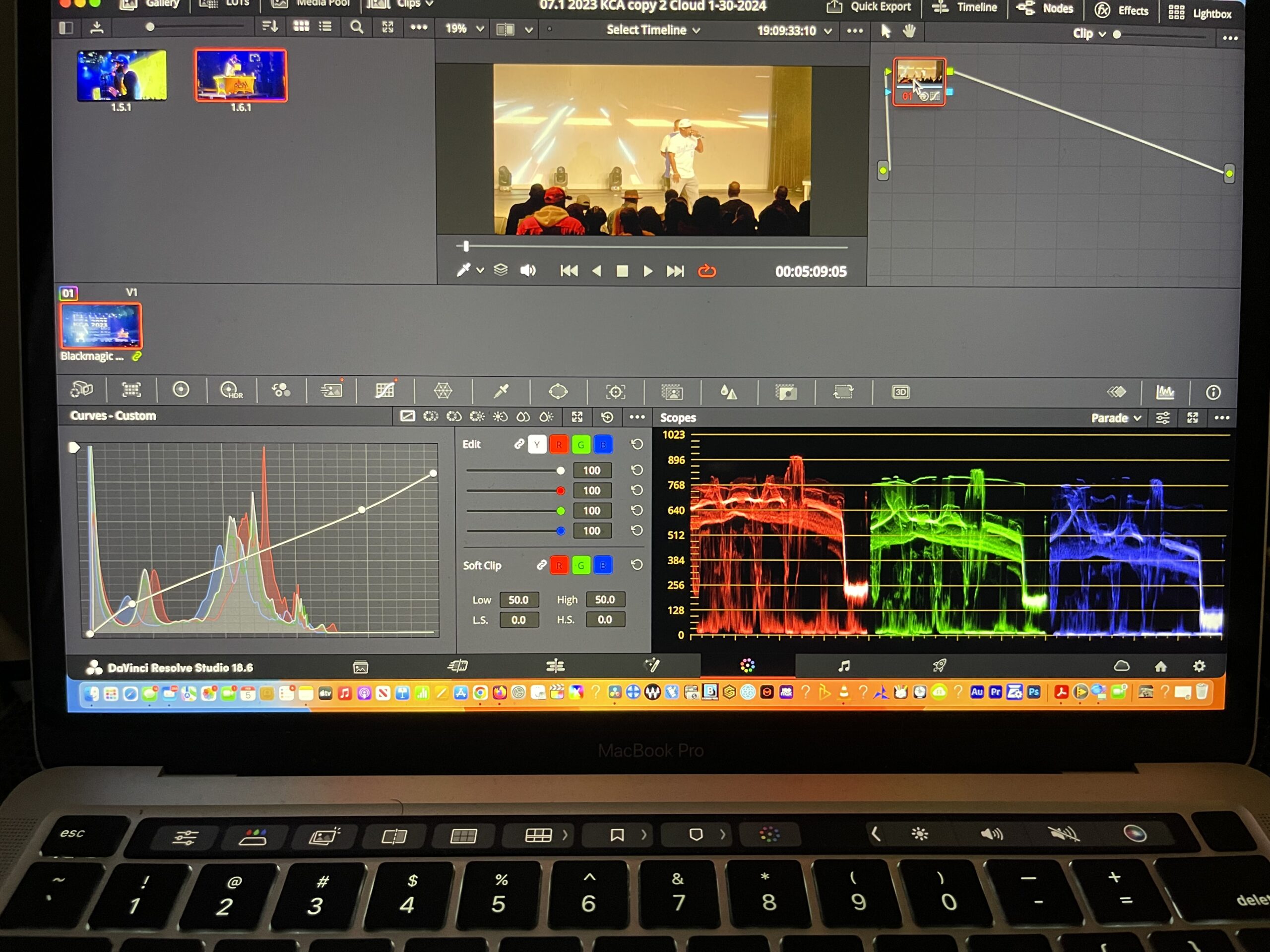
Task: Open the 3D stereoscopic palette
Action: tap(900, 393)
